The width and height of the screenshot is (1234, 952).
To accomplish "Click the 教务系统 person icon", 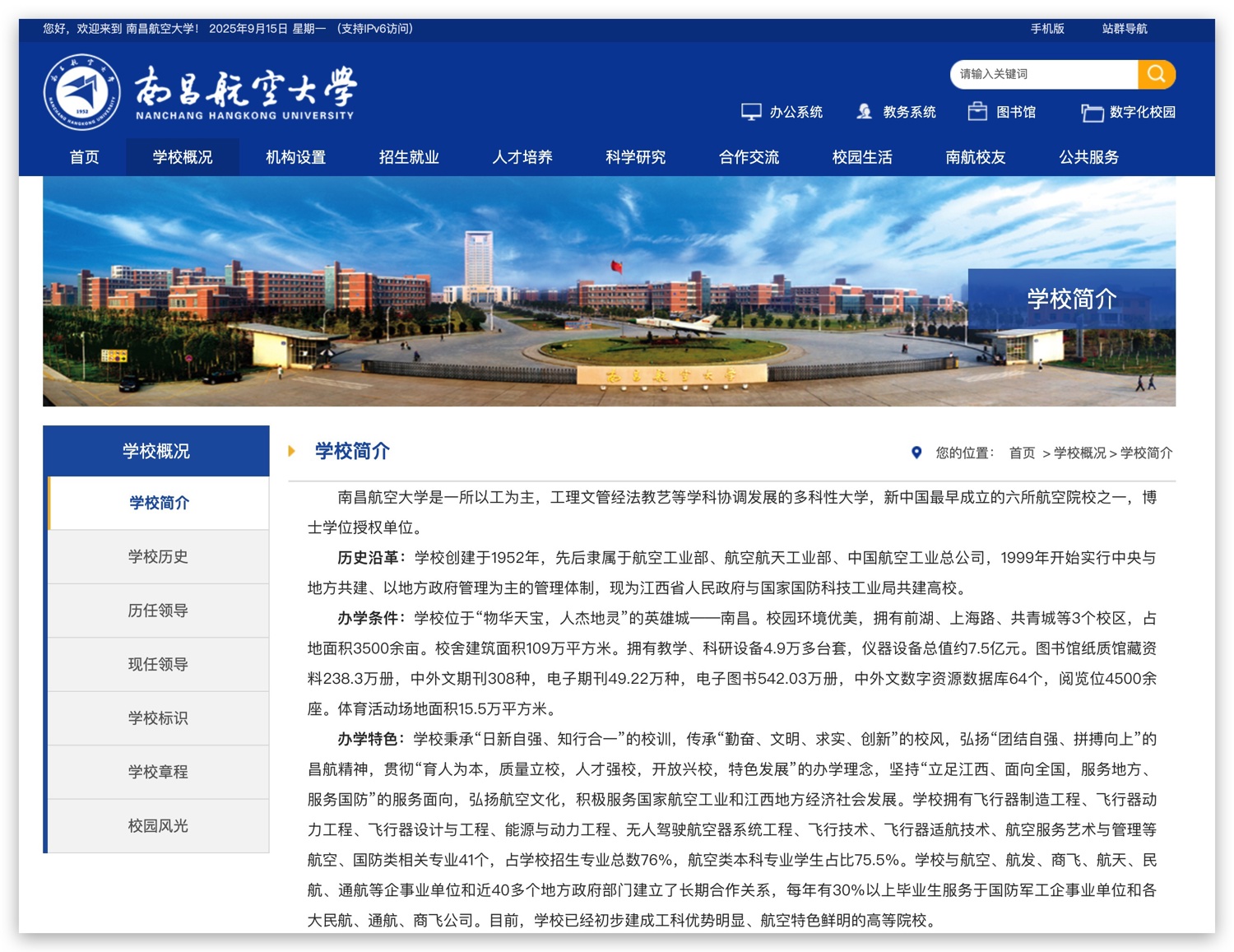I will pos(864,112).
